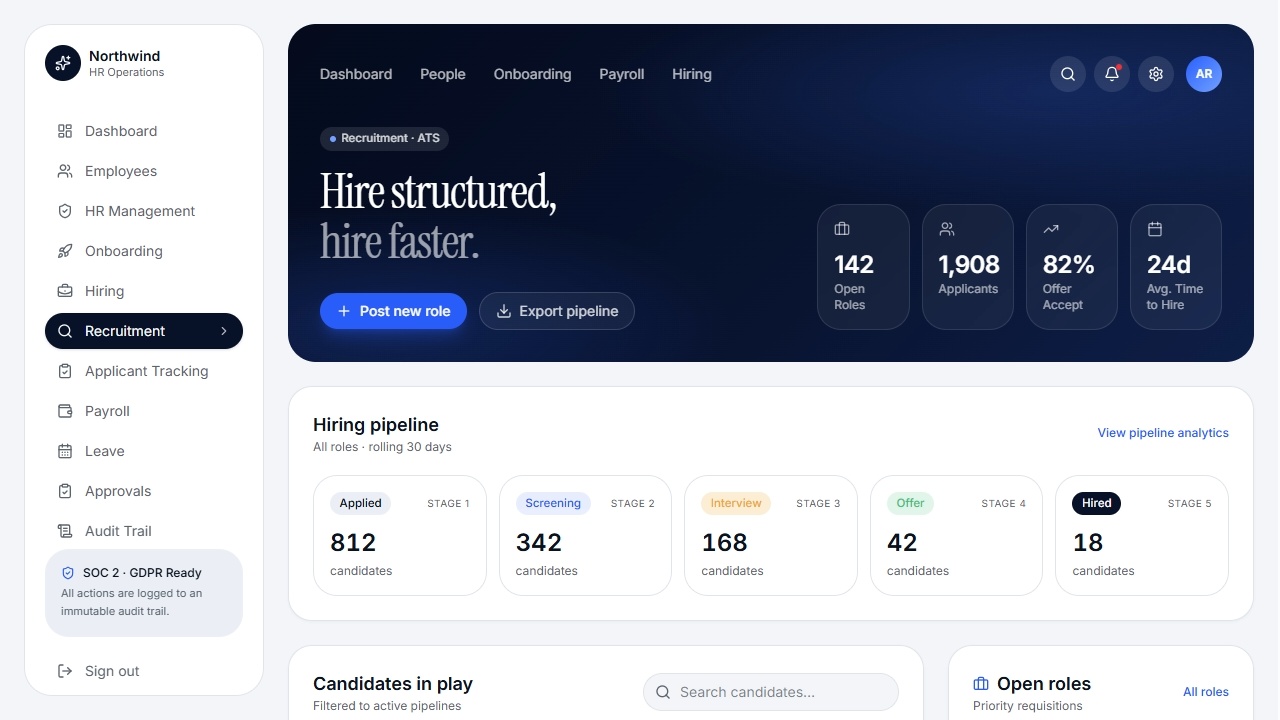Click 'Filtered to active pipelines' text
1280x720 pixels.
point(387,706)
